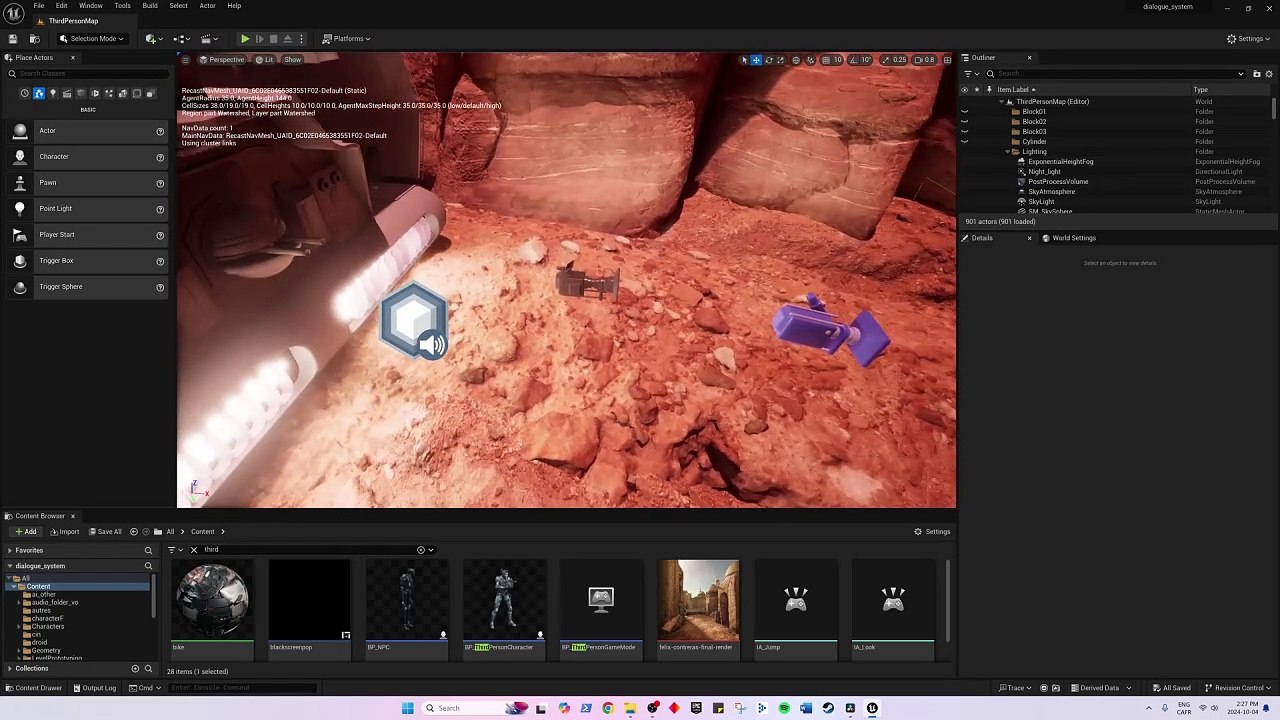Adjust the camera speed 0.8 control
This screenshot has height=720, width=1280.
(925, 60)
